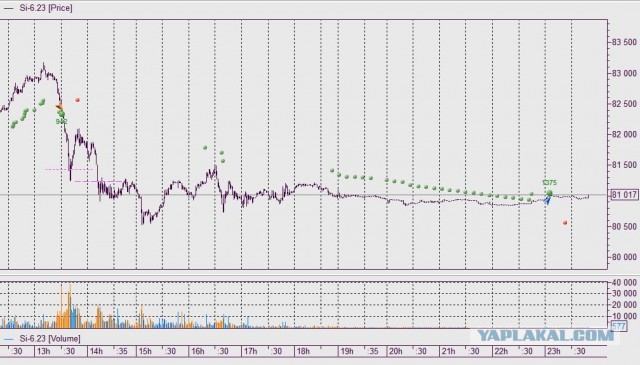The height and width of the screenshot is (365, 640).
Task: Click the 16h time axis label
Action: (198, 351)
